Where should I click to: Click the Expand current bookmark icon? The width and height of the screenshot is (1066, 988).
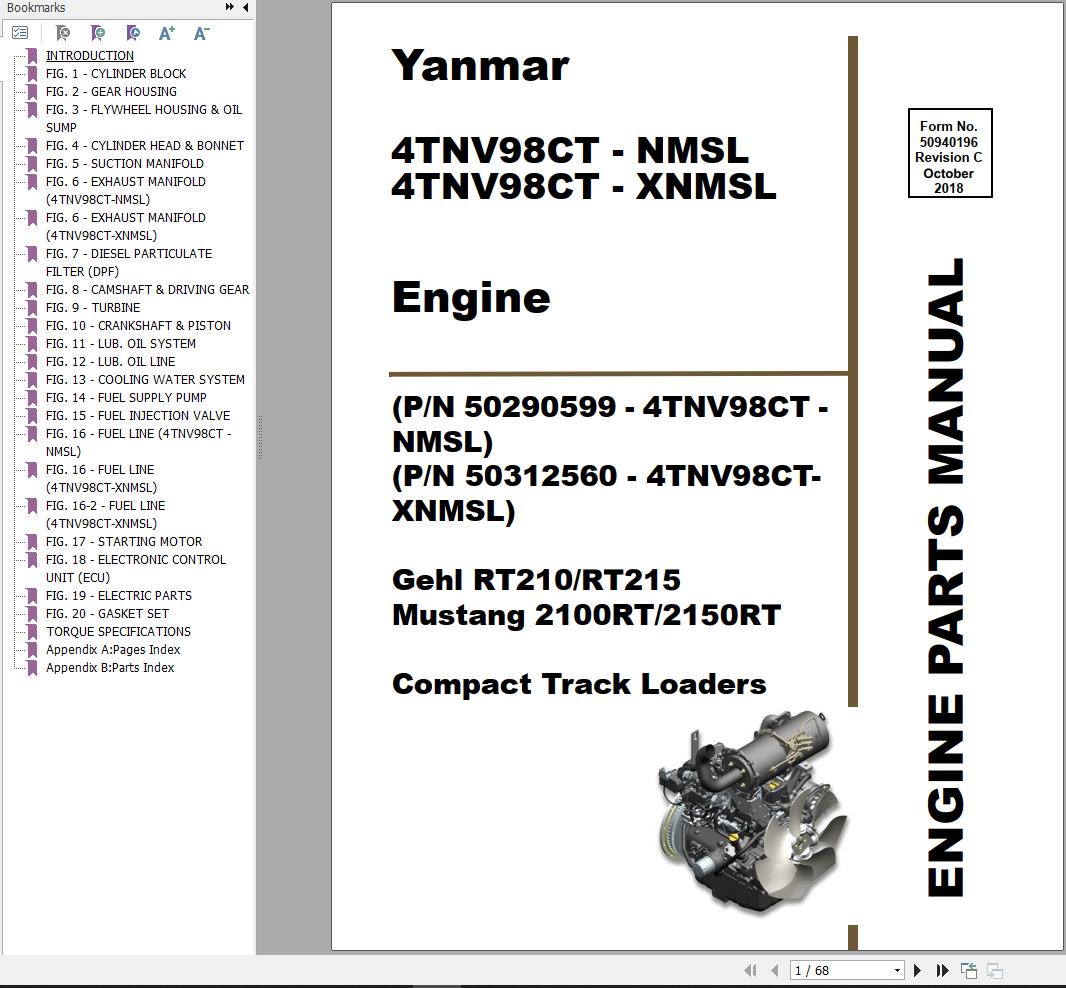tap(134, 32)
